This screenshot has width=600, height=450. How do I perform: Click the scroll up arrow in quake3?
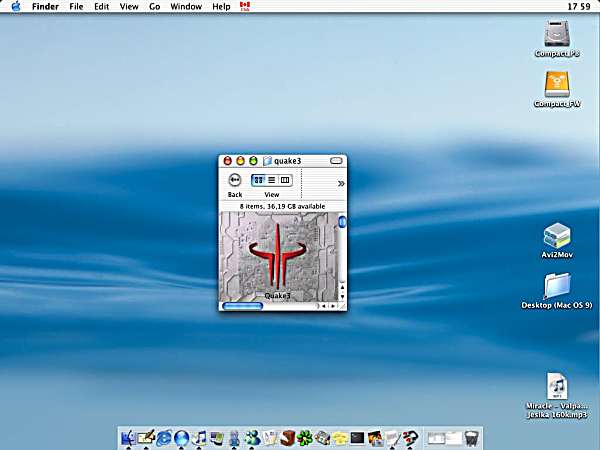342,287
